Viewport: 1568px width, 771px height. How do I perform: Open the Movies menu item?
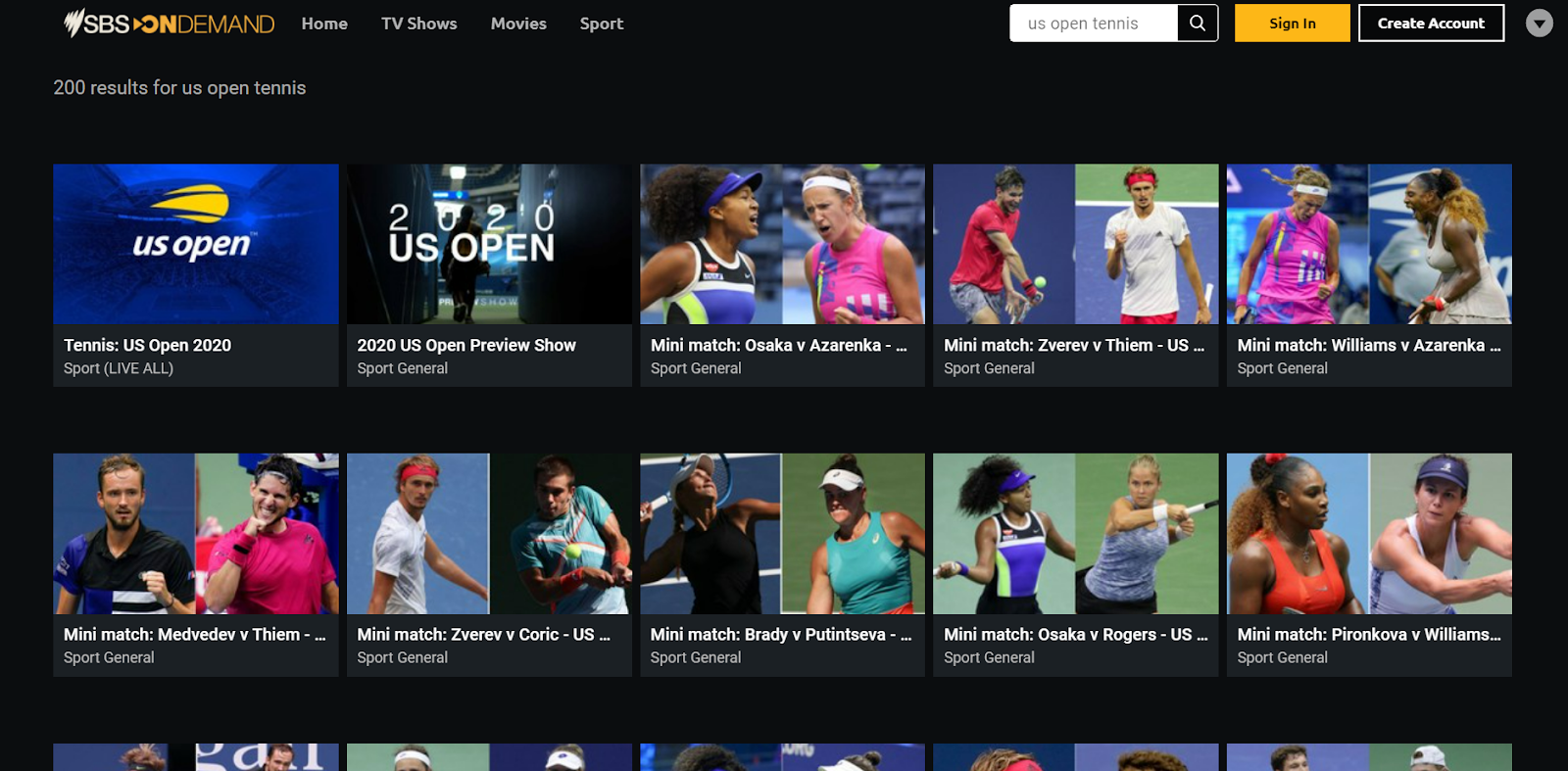[518, 24]
